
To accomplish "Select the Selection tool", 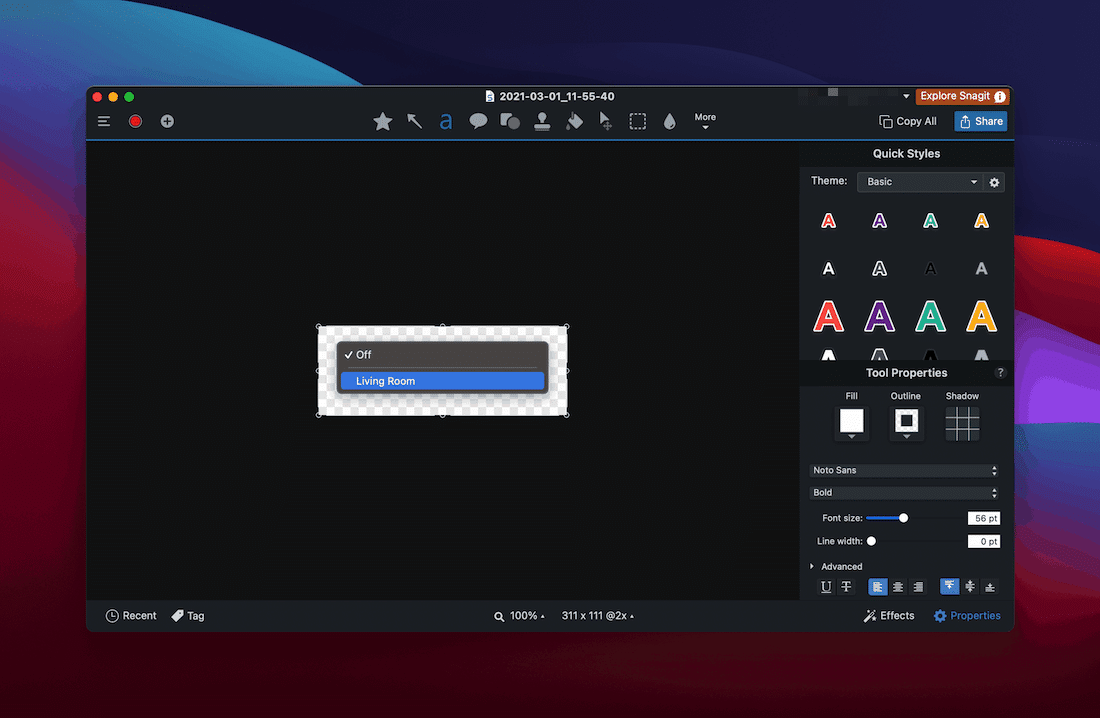I will click(637, 120).
